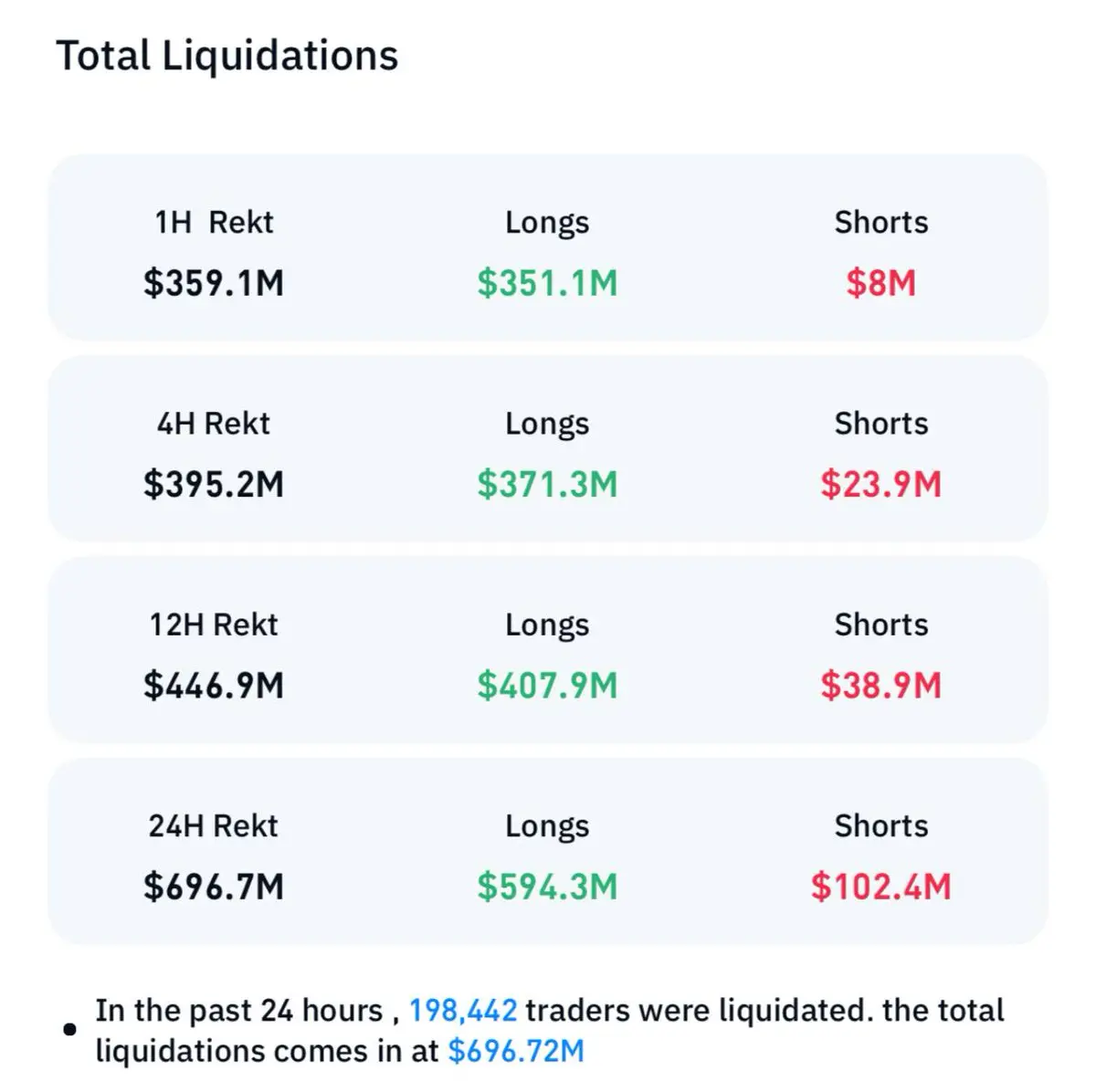The image size is (1096, 1092).
Task: Open the $696.72M total liquidations link
Action: [x=515, y=1051]
